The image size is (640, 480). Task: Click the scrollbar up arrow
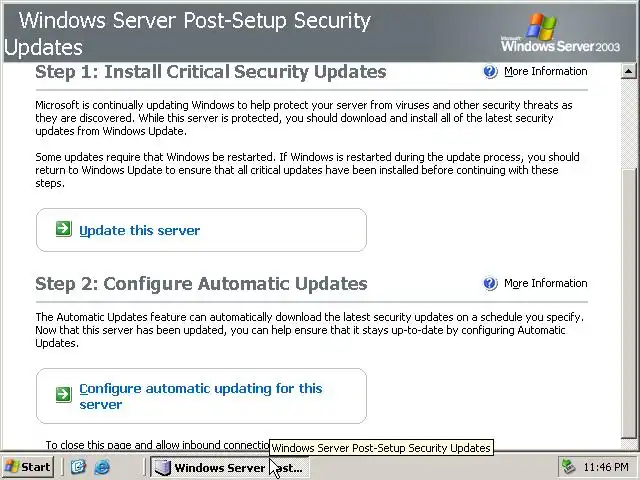pyautogui.click(x=629, y=71)
